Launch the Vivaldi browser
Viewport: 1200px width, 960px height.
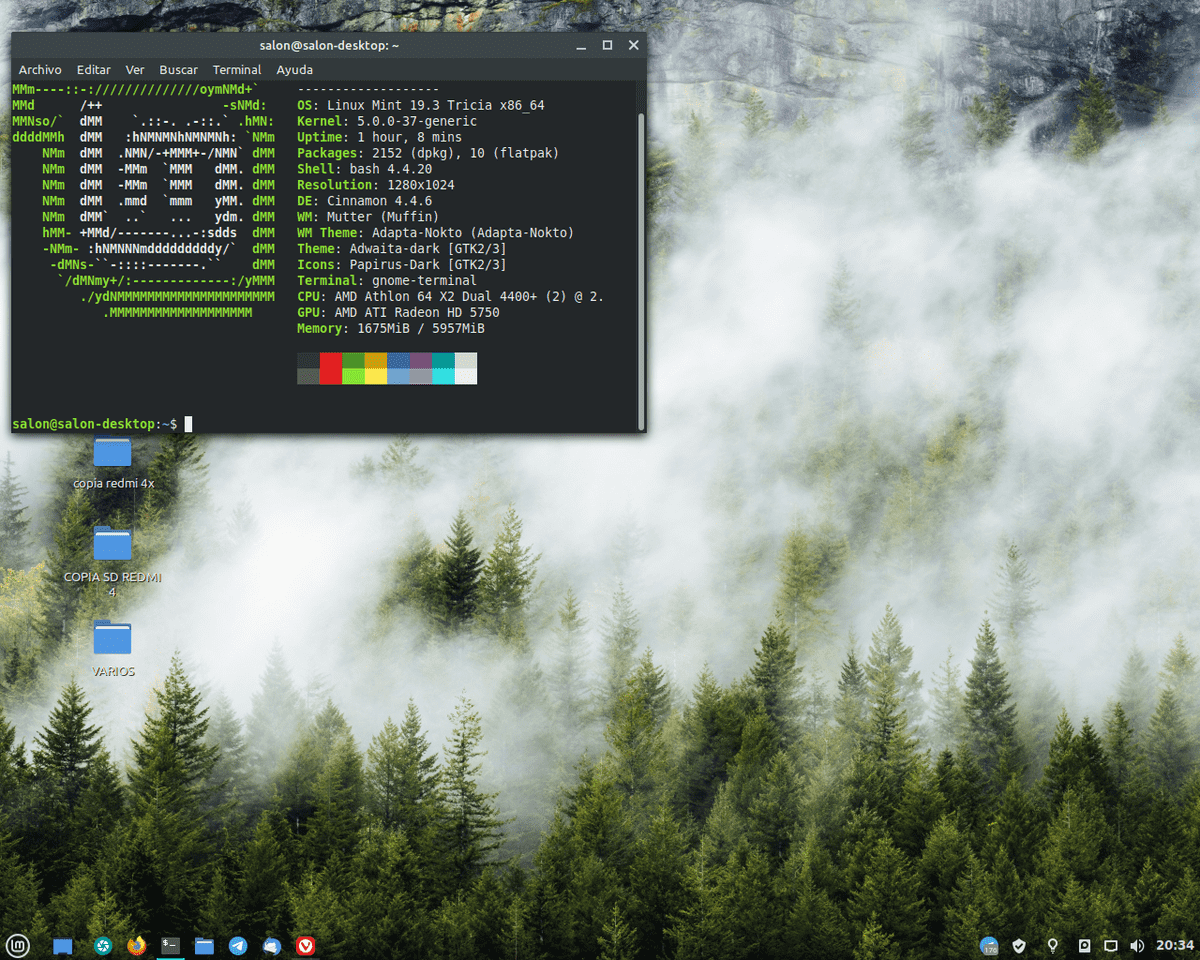click(306, 945)
